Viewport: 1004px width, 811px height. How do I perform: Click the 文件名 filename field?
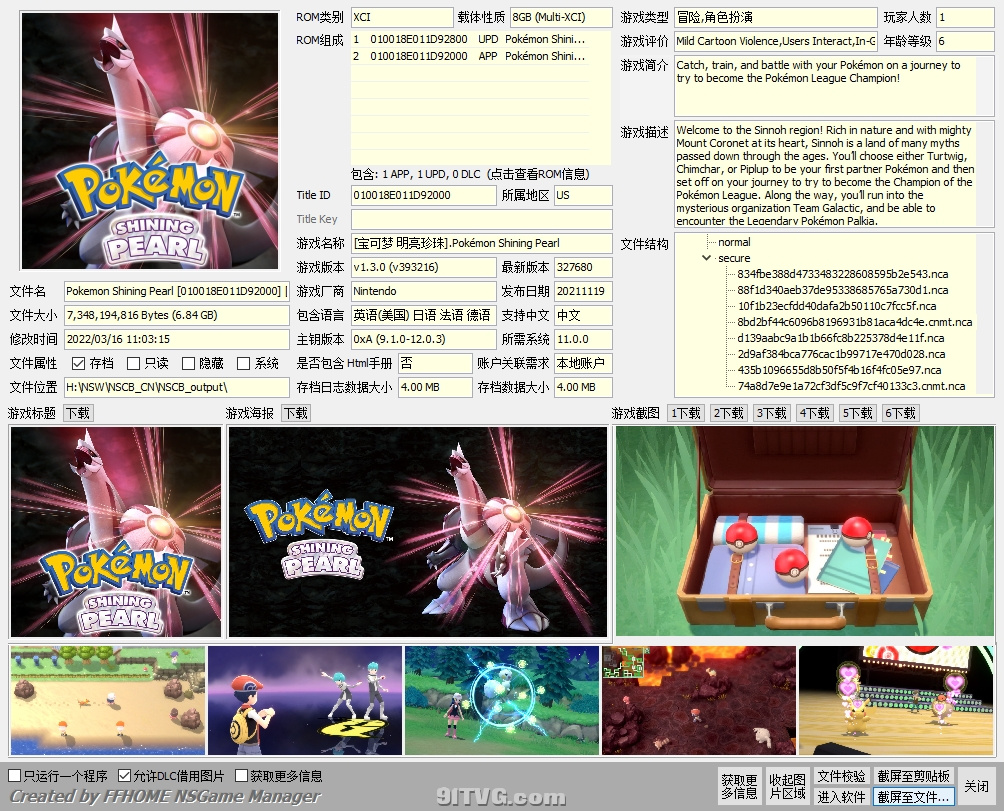tap(177, 291)
